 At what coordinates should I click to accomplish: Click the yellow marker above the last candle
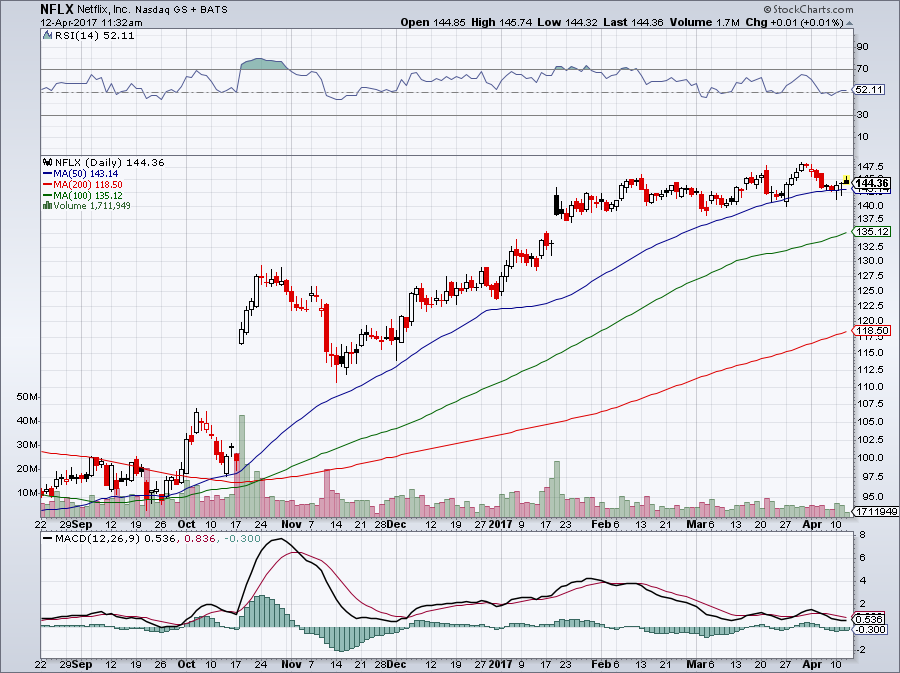tap(846, 179)
